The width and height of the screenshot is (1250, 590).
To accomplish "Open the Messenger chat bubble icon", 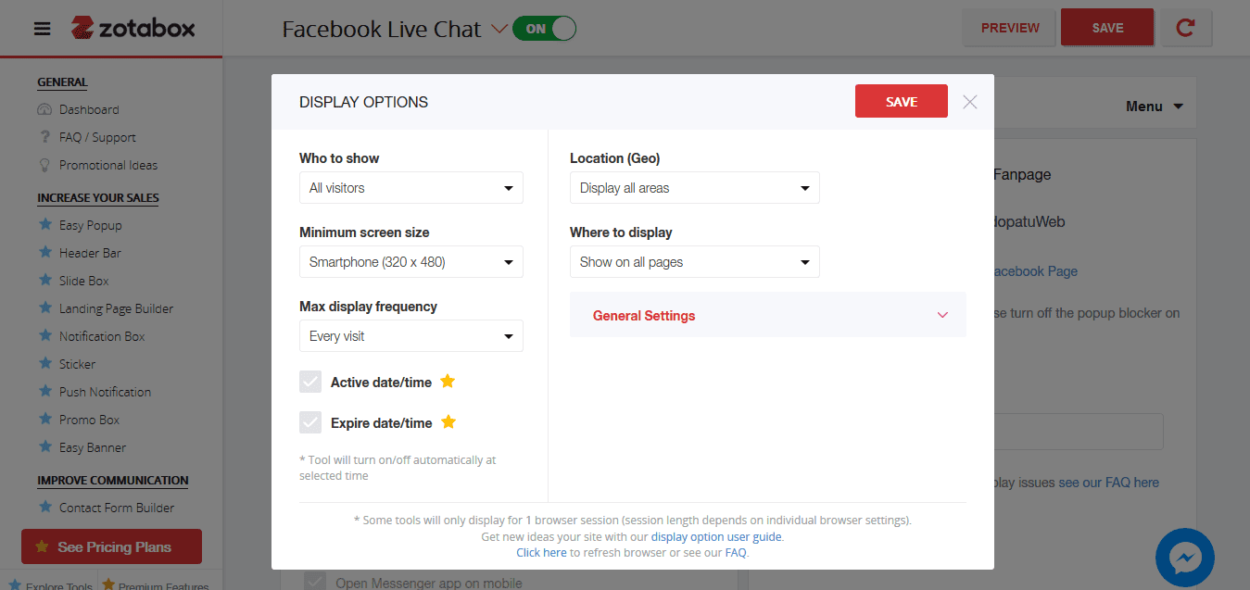I will (1185, 557).
